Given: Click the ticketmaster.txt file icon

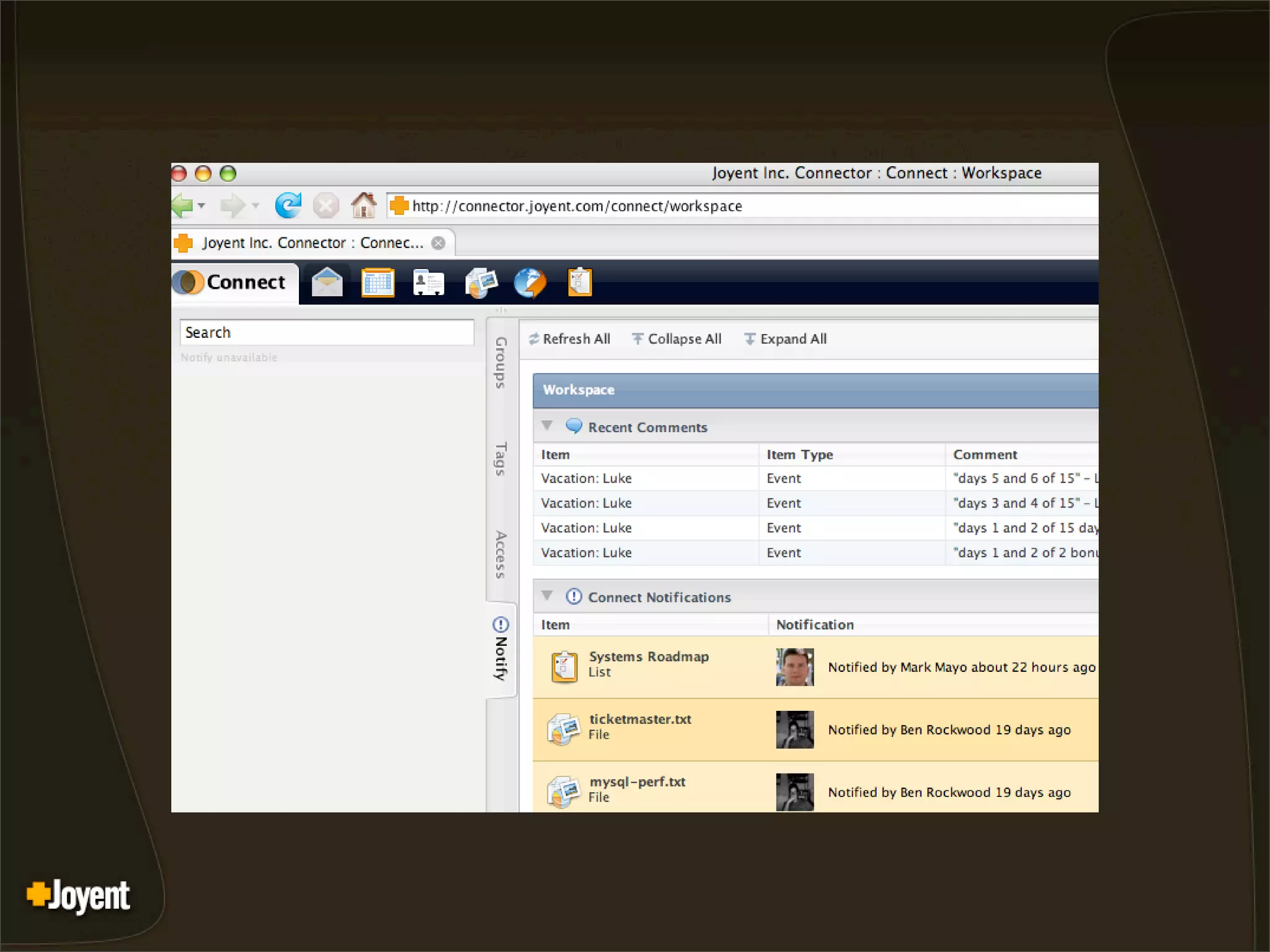Looking at the screenshot, I should coord(564,729).
